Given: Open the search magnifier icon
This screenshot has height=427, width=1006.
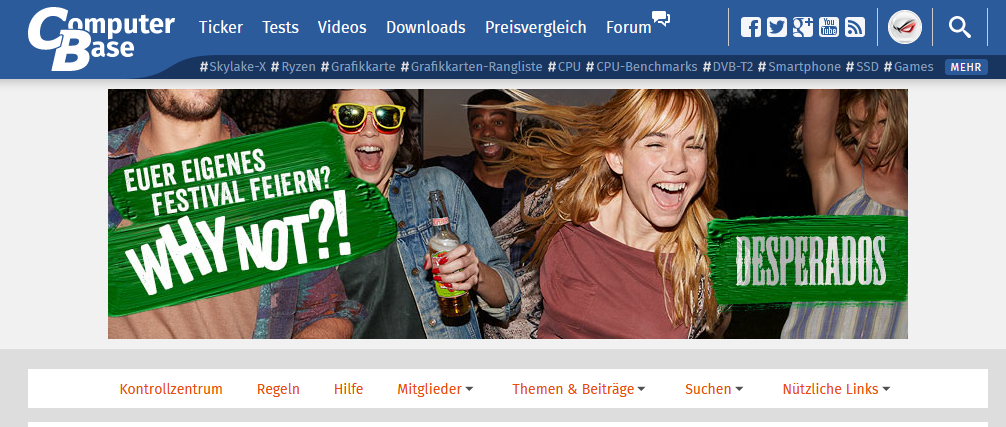Looking at the screenshot, I should coord(960,27).
